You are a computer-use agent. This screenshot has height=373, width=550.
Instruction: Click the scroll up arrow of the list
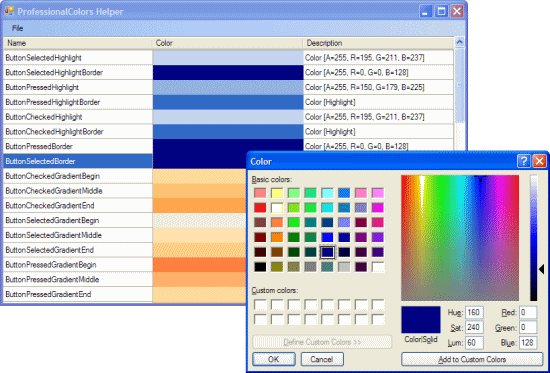[x=459, y=42]
